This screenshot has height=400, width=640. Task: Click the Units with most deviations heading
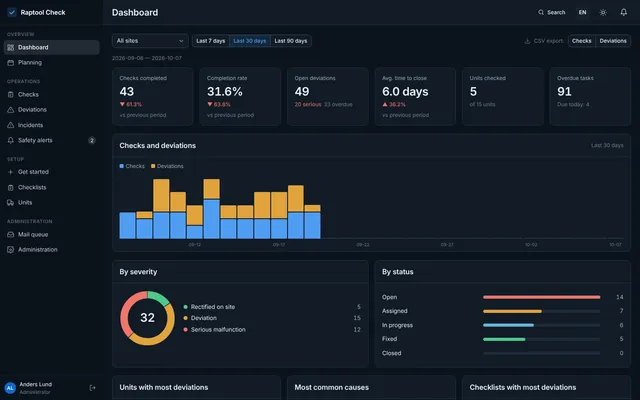tap(164, 387)
